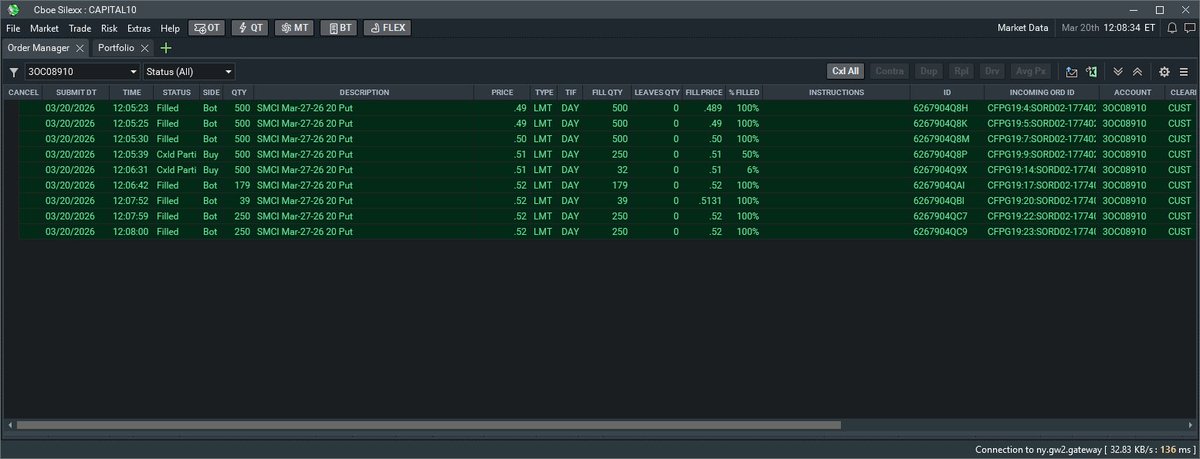This screenshot has width=1200, height=459.
Task: Sort by the STATUS column header
Action: (177, 93)
